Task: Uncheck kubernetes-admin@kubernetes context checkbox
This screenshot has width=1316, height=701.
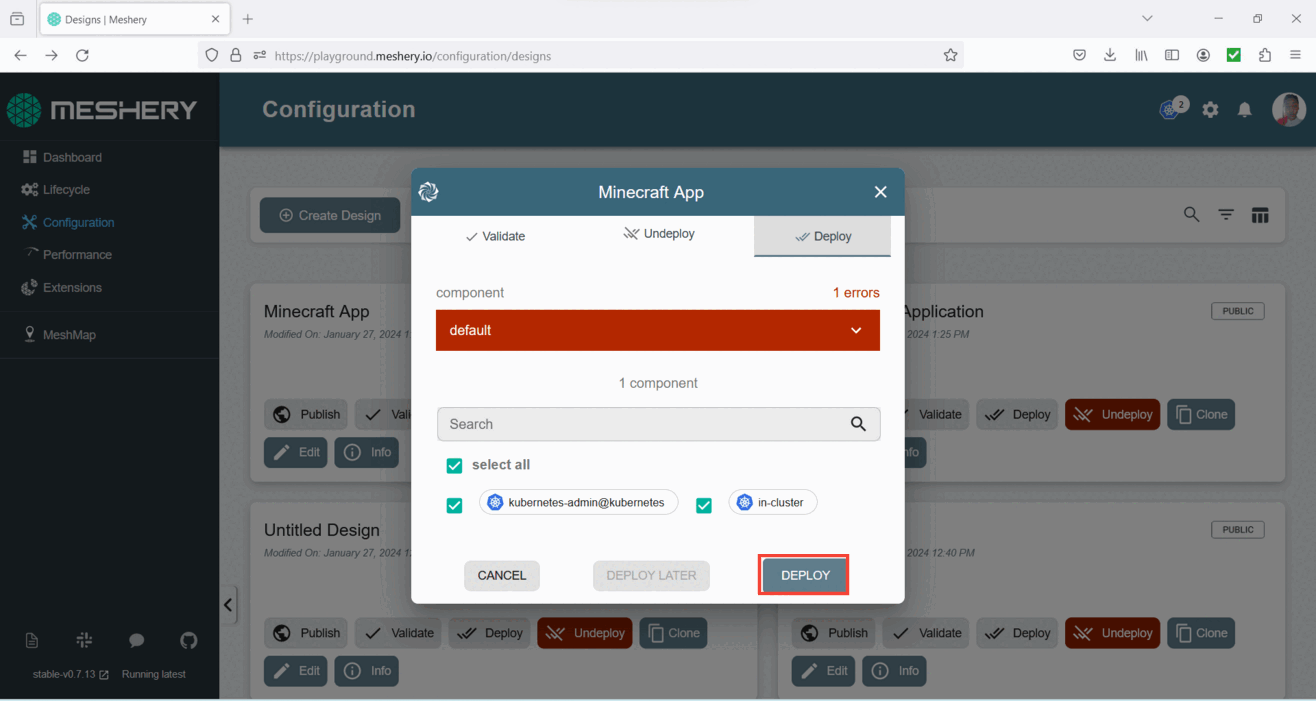Action: (454, 505)
